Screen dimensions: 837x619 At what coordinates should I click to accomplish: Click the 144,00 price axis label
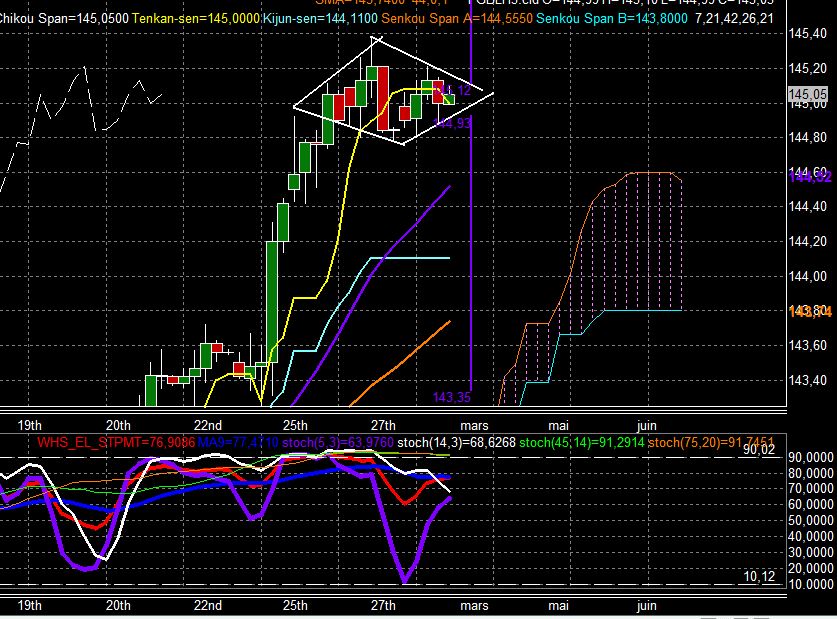click(808, 276)
